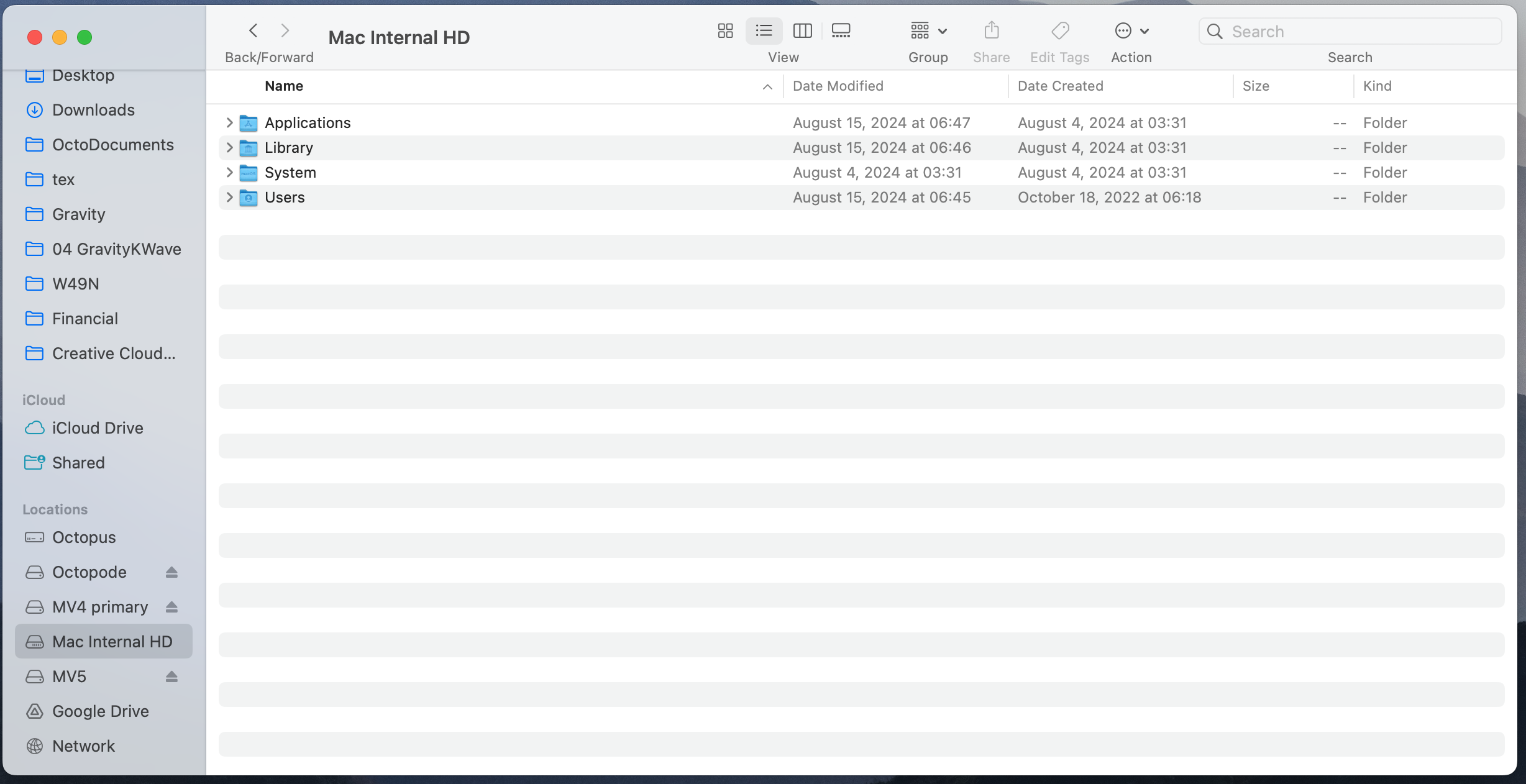
Task: Open the Action menu
Action: point(1130,30)
